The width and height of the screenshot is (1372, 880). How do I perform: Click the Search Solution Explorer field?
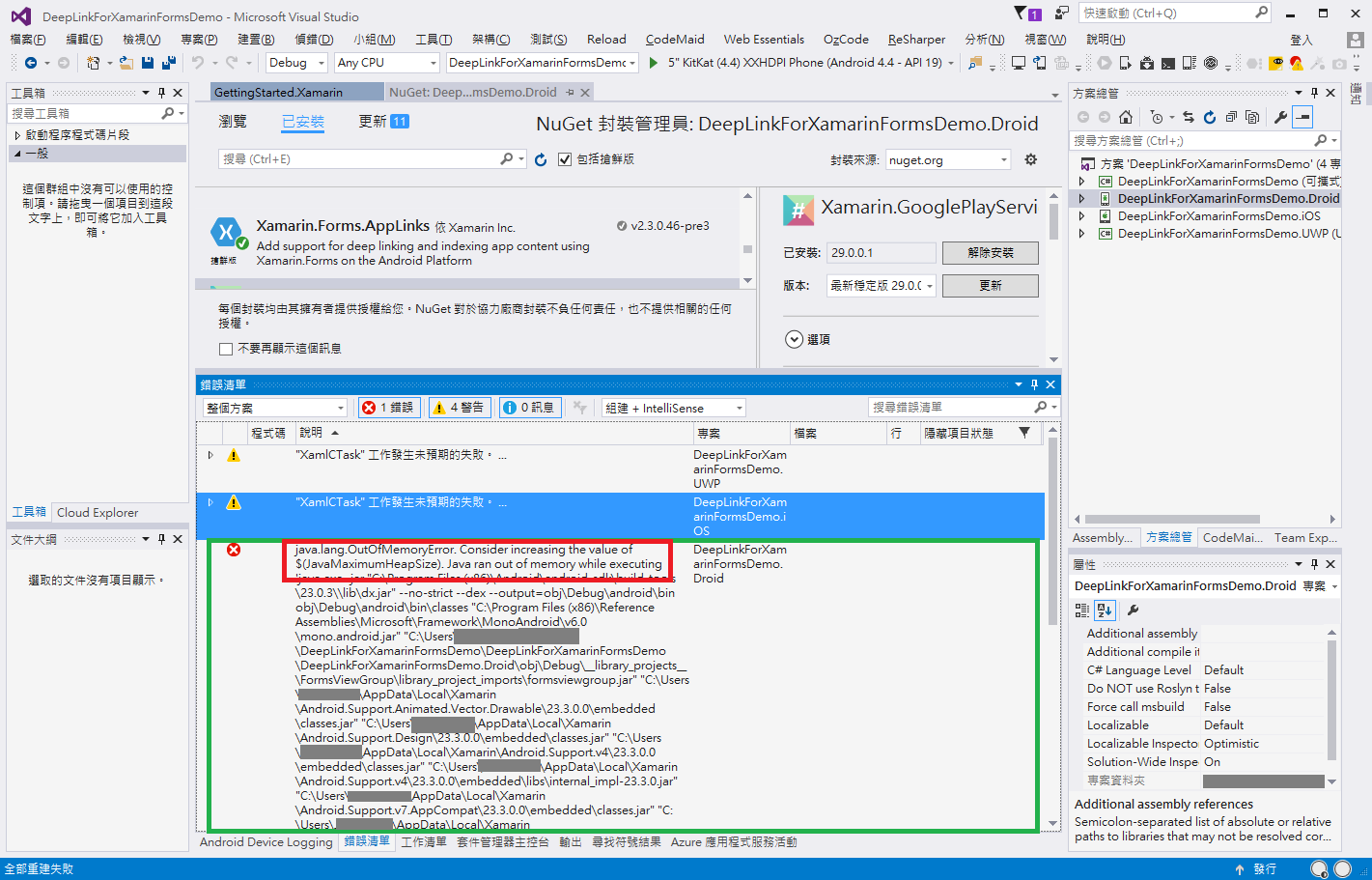click(x=1204, y=141)
